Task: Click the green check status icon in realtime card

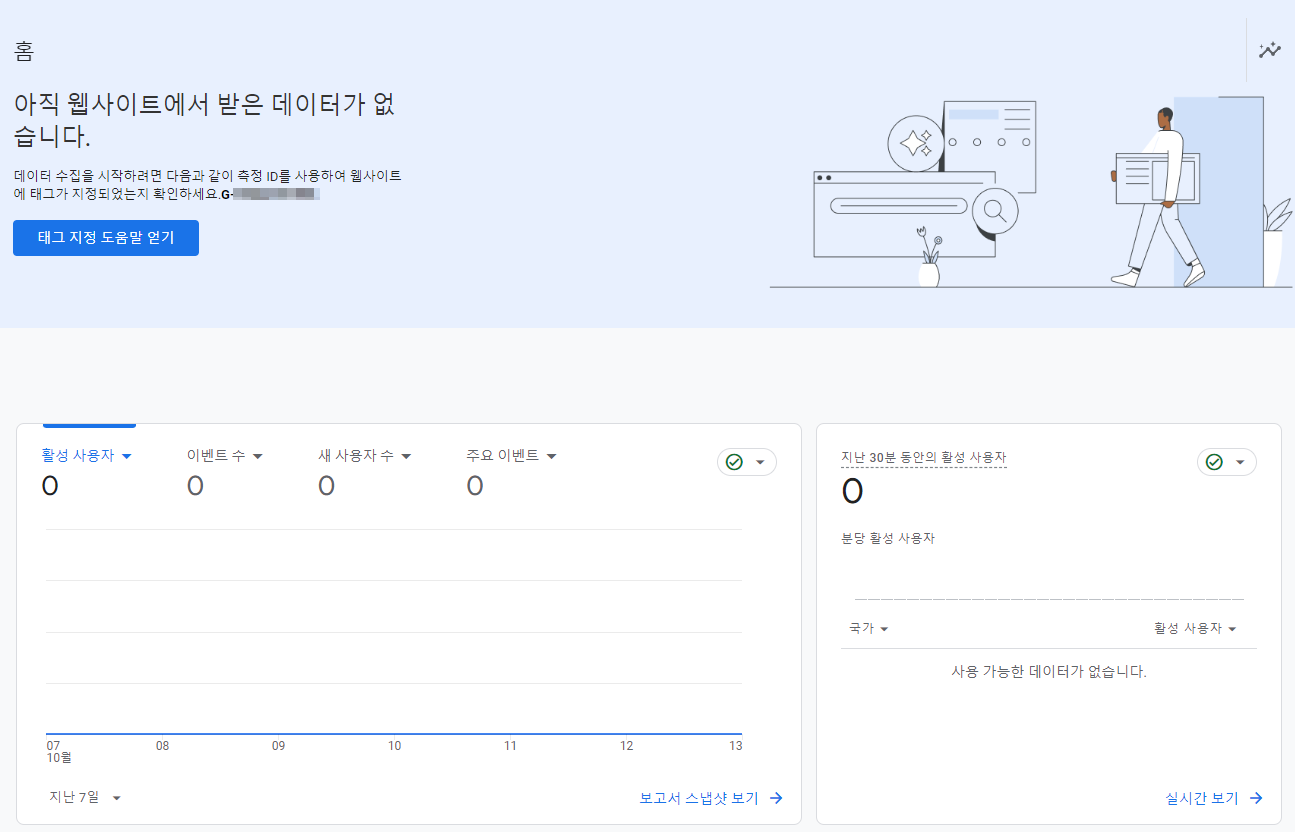Action: (1214, 462)
